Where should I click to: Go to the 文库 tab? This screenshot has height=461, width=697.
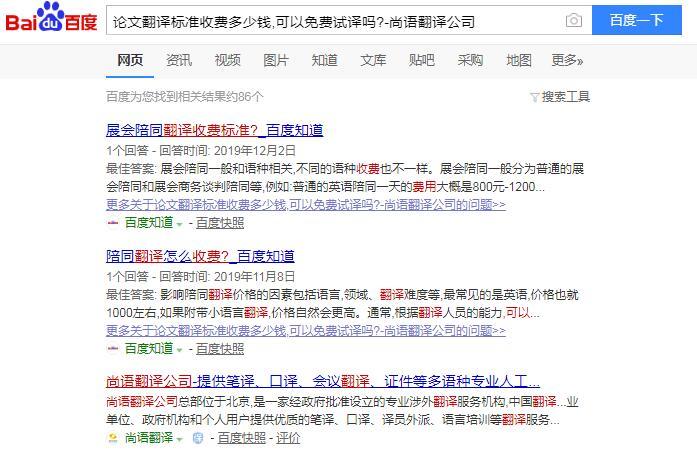tap(373, 60)
